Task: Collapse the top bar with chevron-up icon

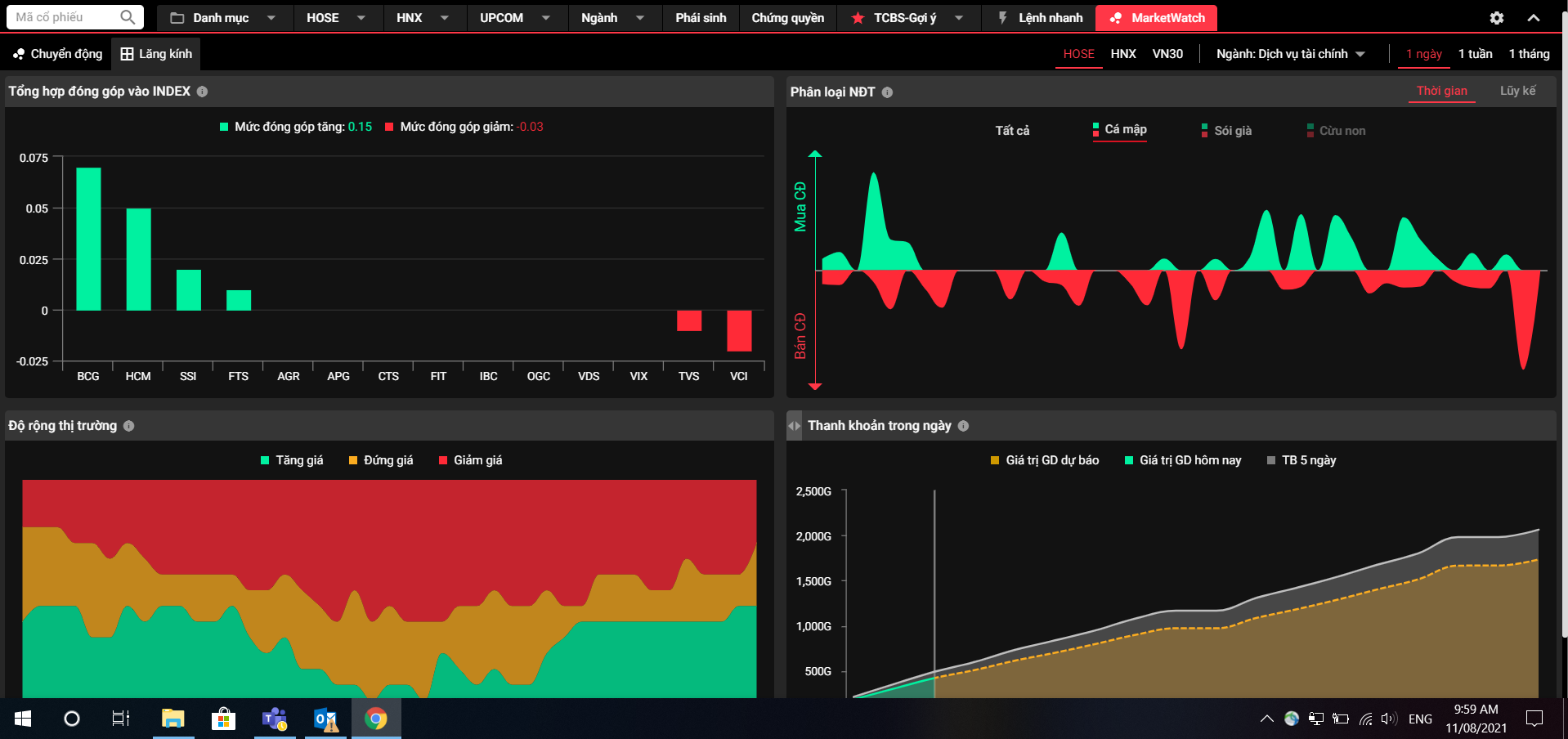Action: pos(1533,18)
